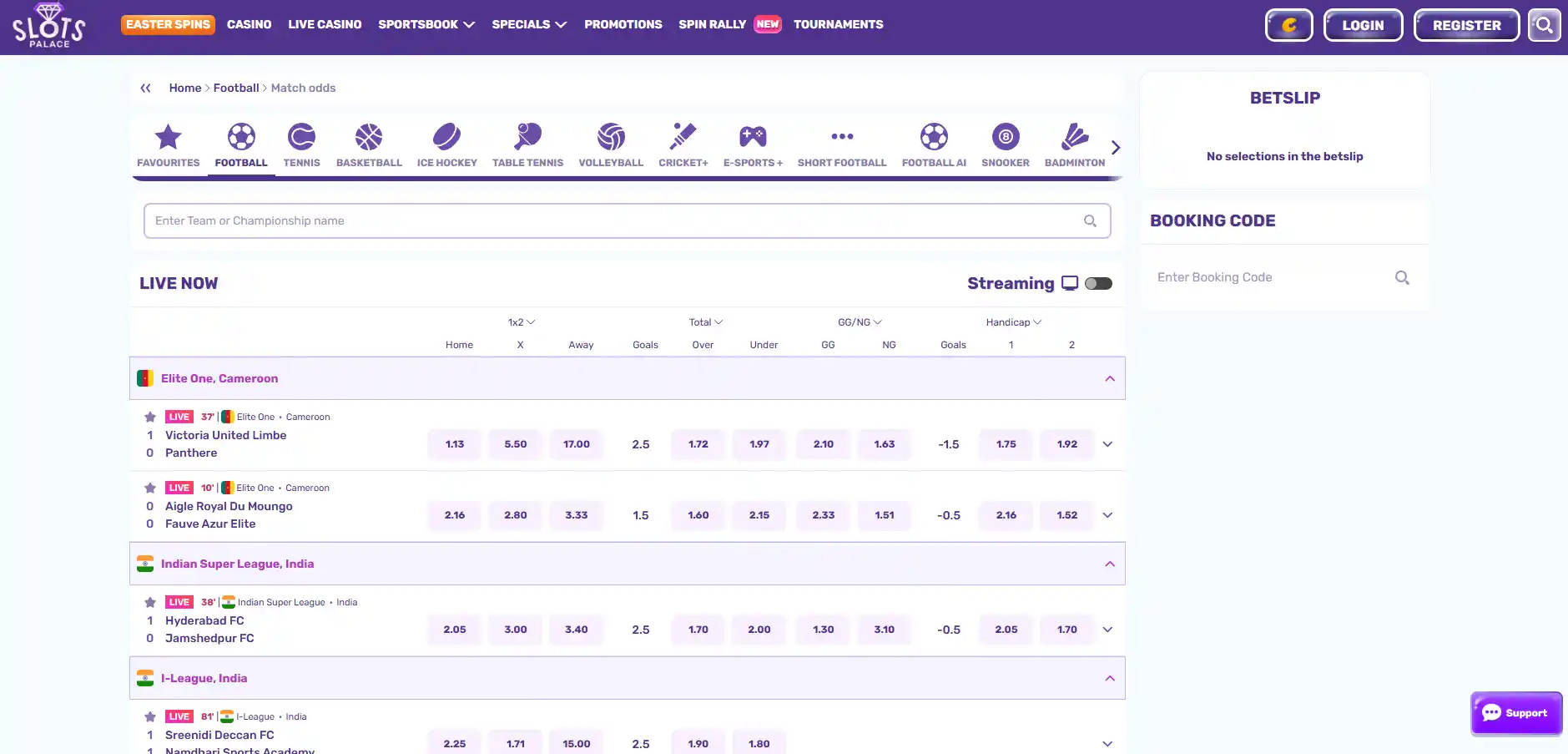Open Hyderabad FC match details
Screen dimensions: 1568x754
(204, 620)
